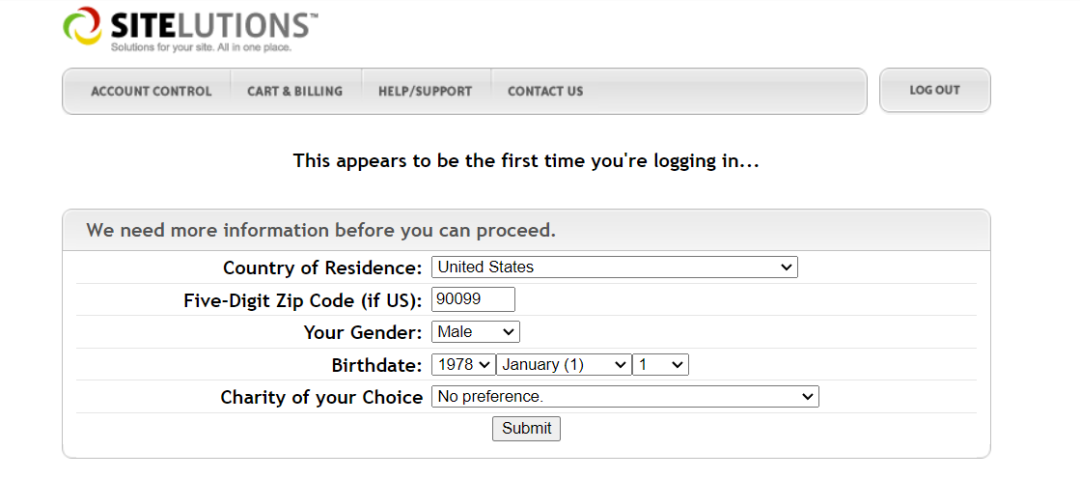Expand the birth year dropdown showing 1978
Screen dimensions: 1080x479
(463, 365)
